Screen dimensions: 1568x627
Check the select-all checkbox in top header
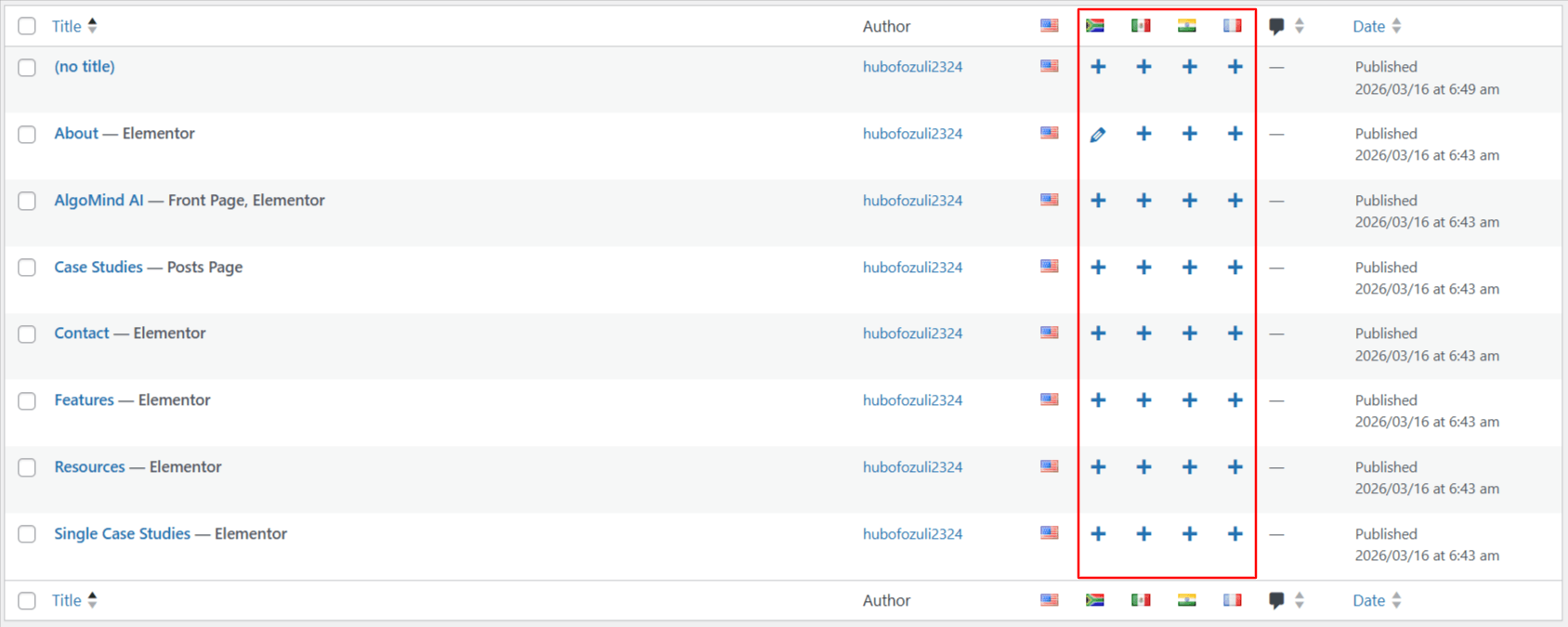(27, 26)
